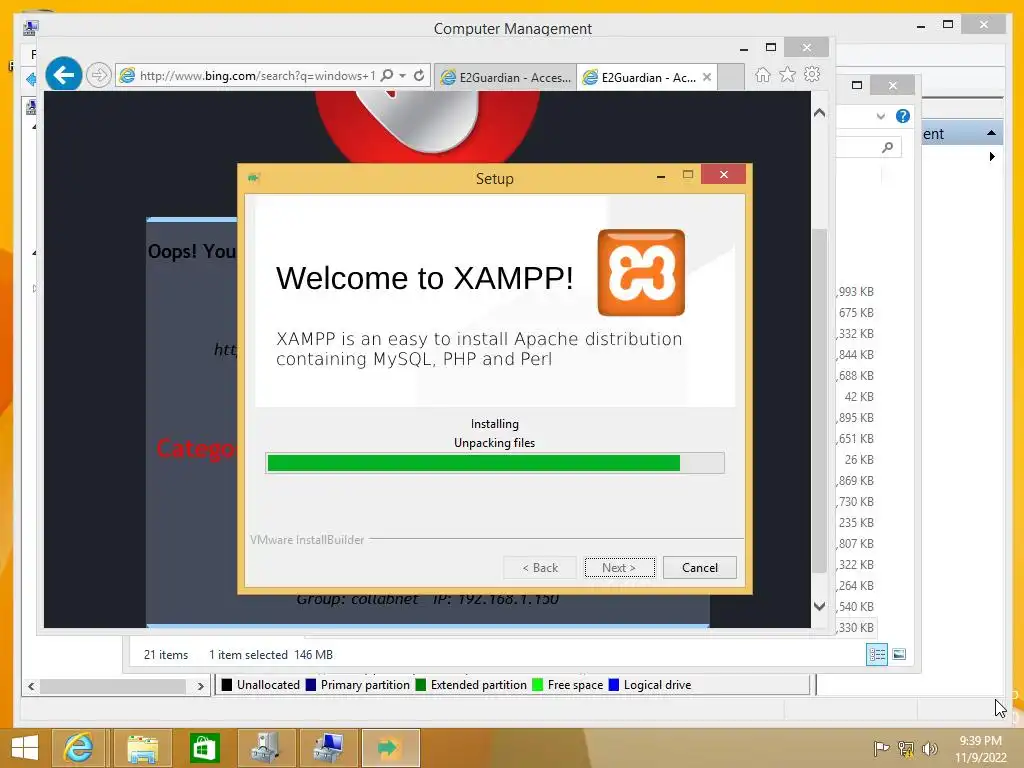Open browser Tools gear icon
This screenshot has width=1024, height=768.
(x=812, y=74)
